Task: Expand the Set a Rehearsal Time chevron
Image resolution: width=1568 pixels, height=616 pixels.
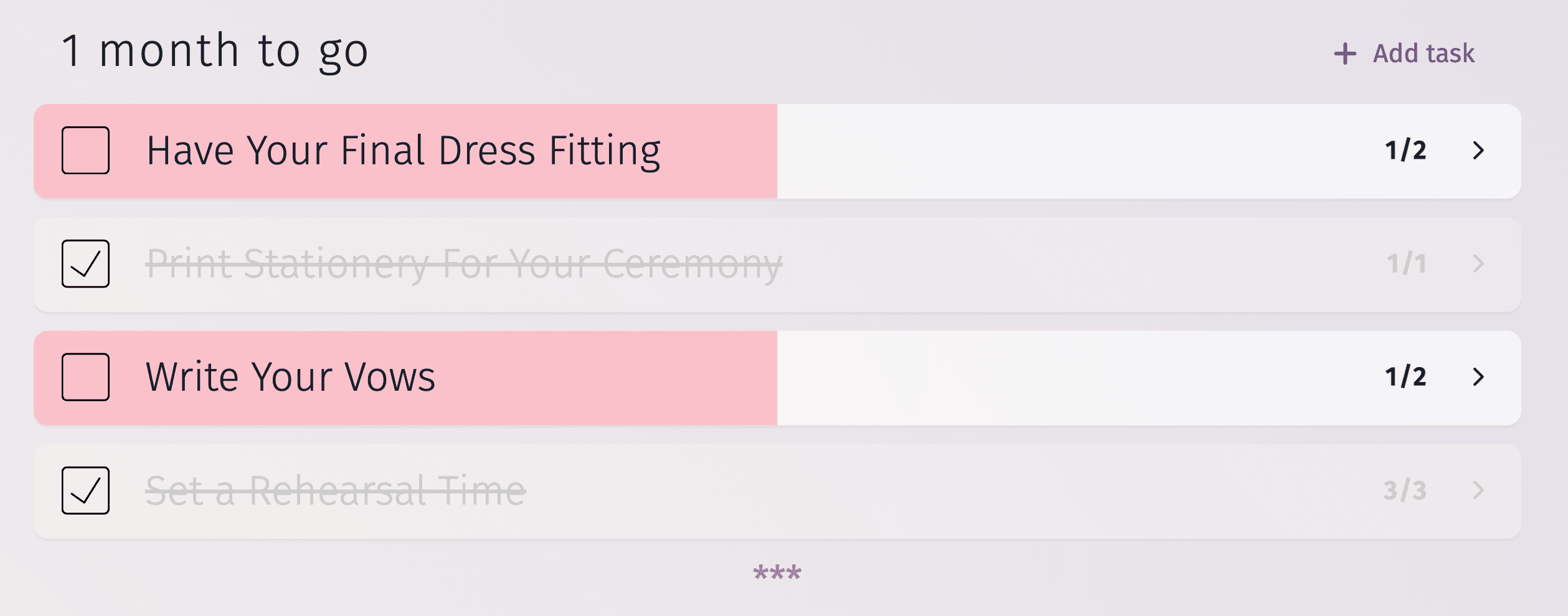Action: [x=1478, y=490]
